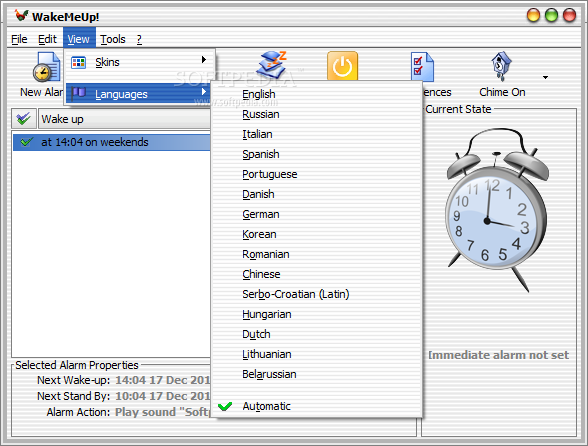The height and width of the screenshot is (446, 588).
Task: Choose Dutch language
Action: click(x=317, y=334)
